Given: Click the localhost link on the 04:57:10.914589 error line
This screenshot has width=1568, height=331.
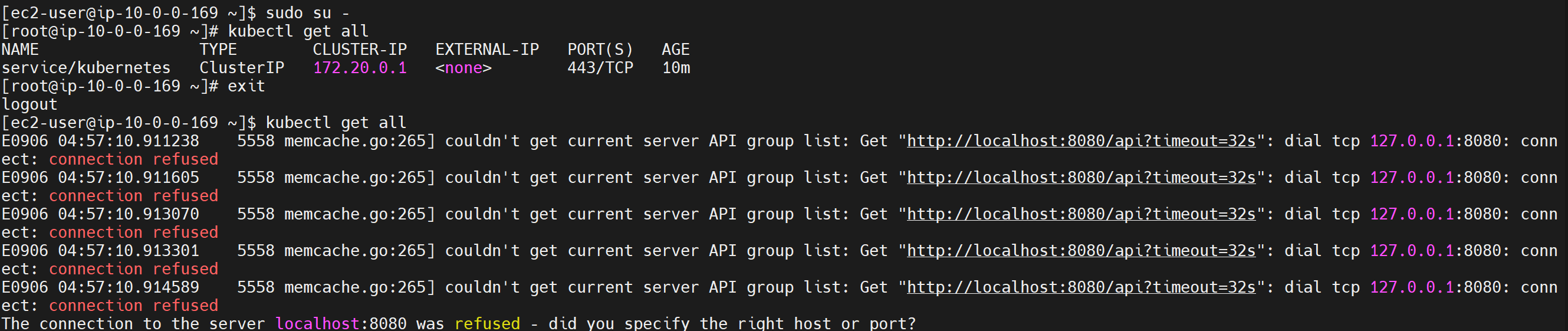Looking at the screenshot, I should (x=1081, y=287).
